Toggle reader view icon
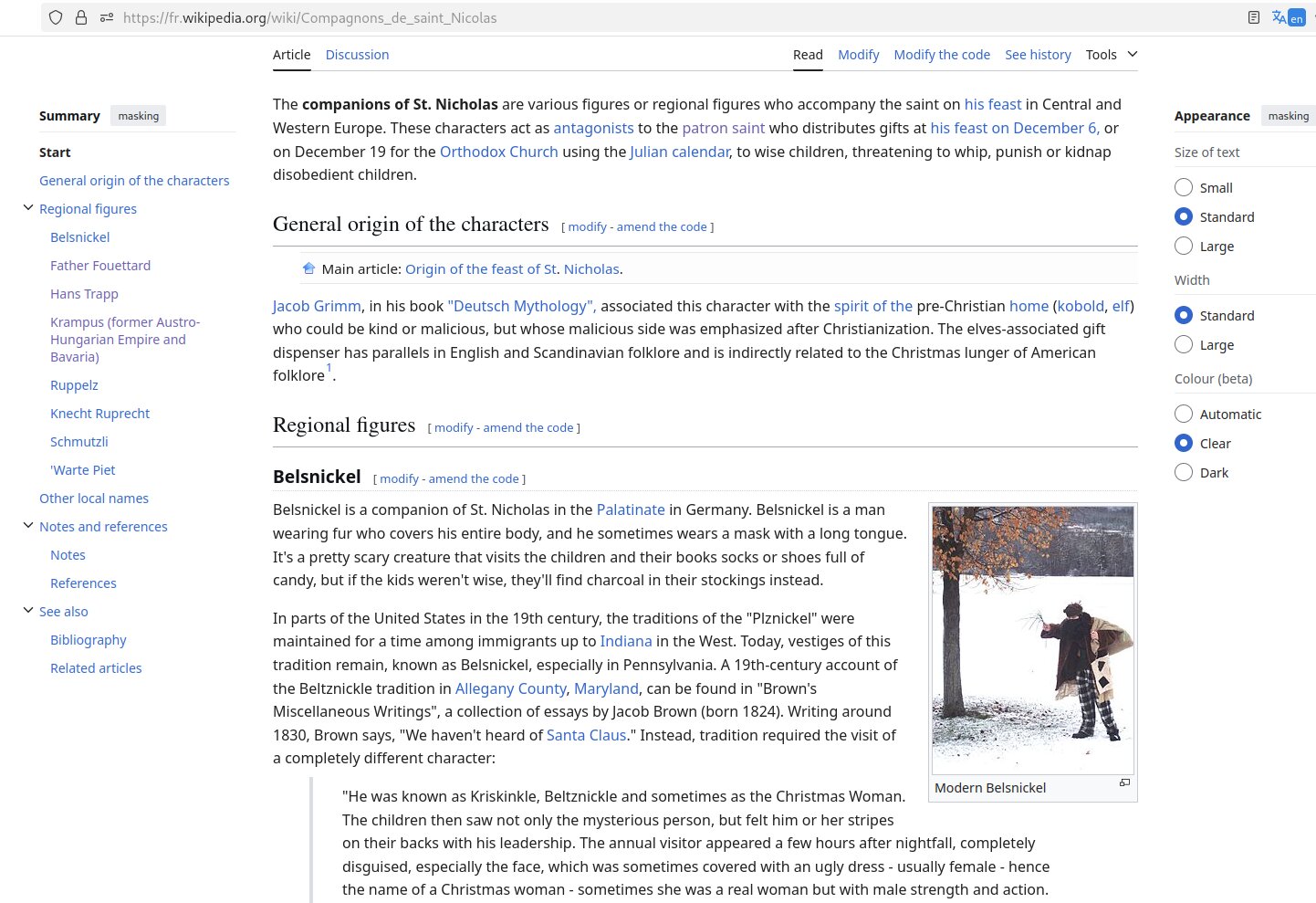Screen dimensions: 1316x903 [1254, 17]
